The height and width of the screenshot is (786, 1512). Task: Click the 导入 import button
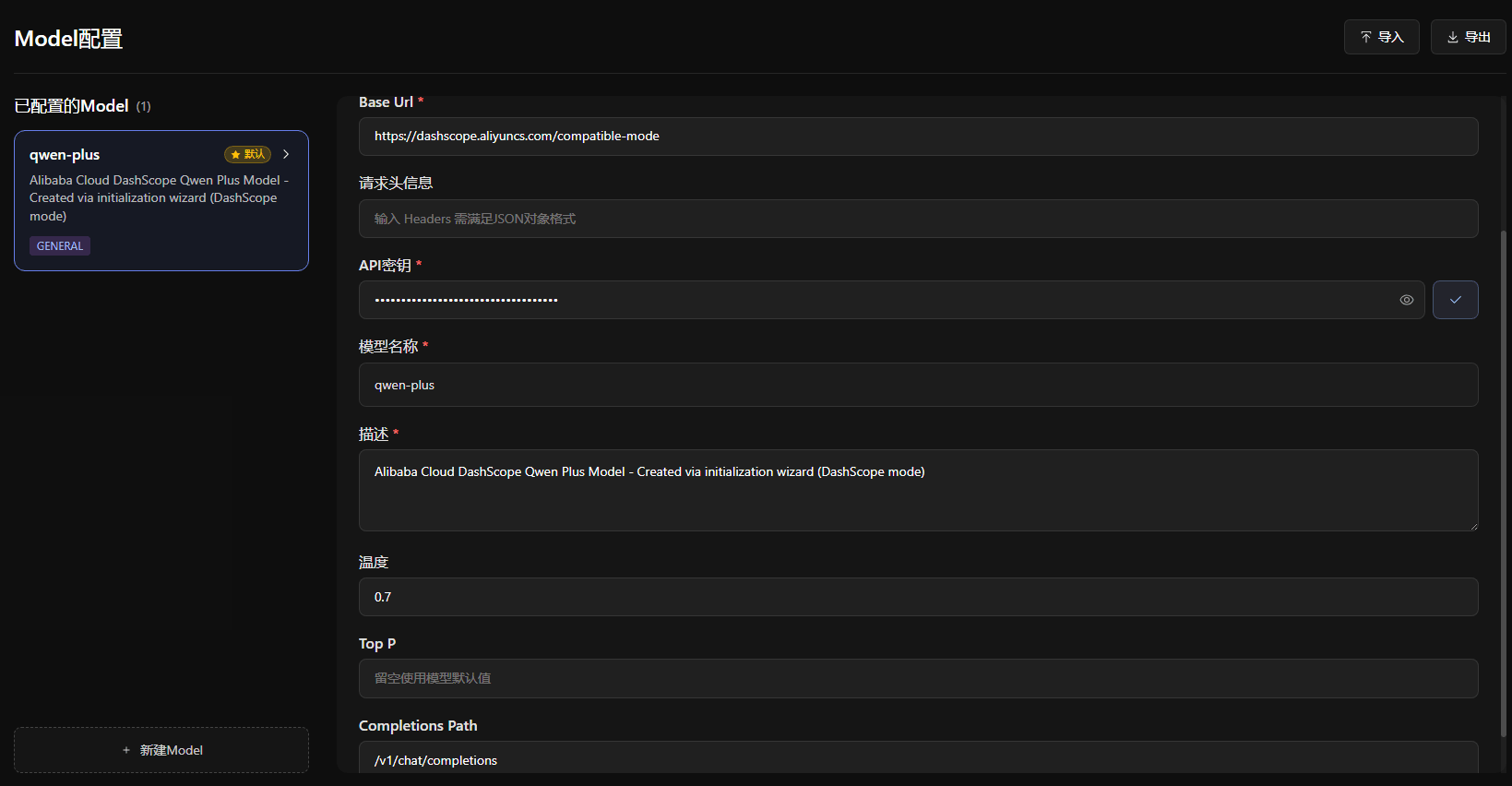(x=1381, y=37)
